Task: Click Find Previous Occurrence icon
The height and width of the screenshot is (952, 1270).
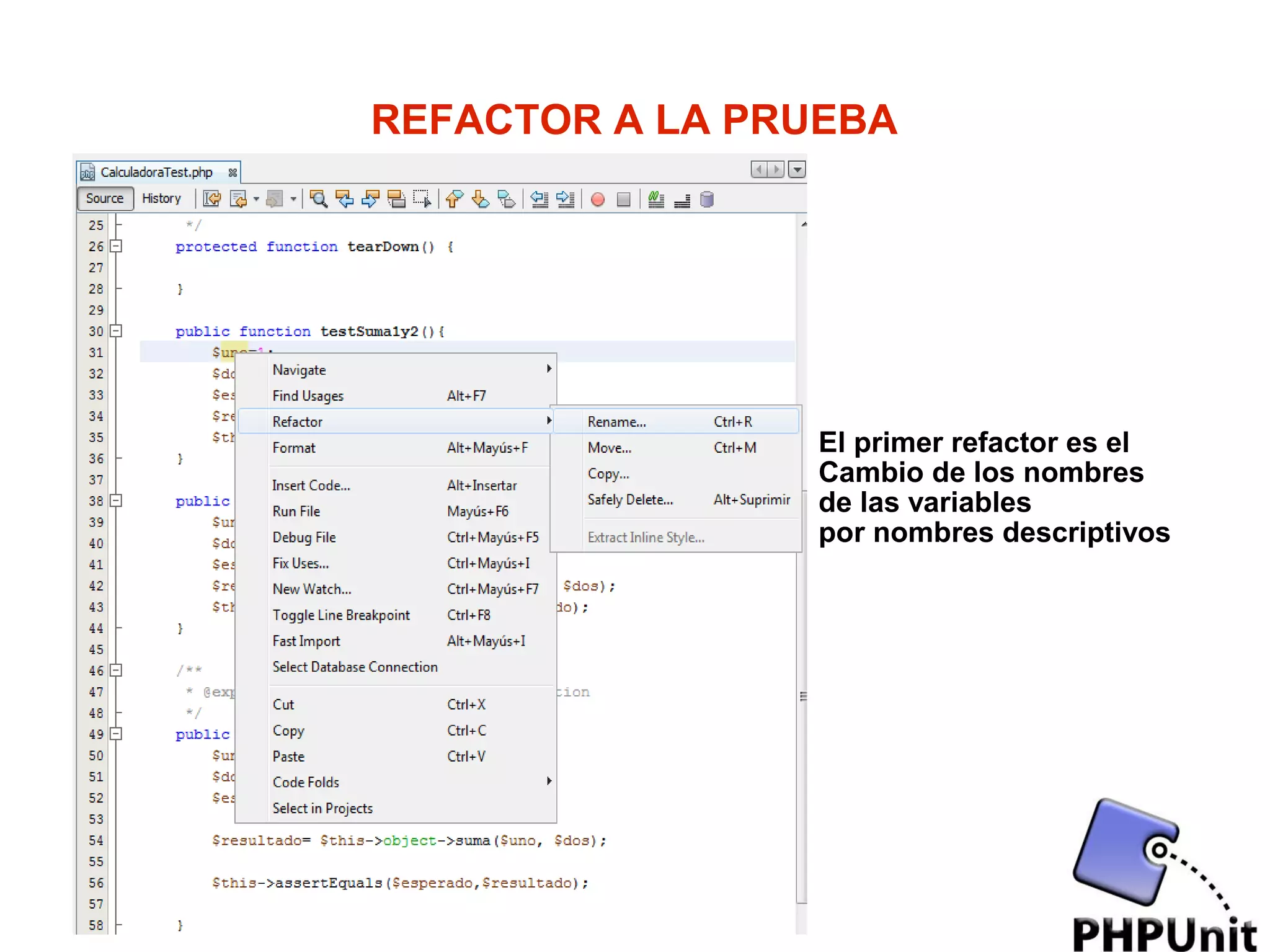Action: (345, 199)
